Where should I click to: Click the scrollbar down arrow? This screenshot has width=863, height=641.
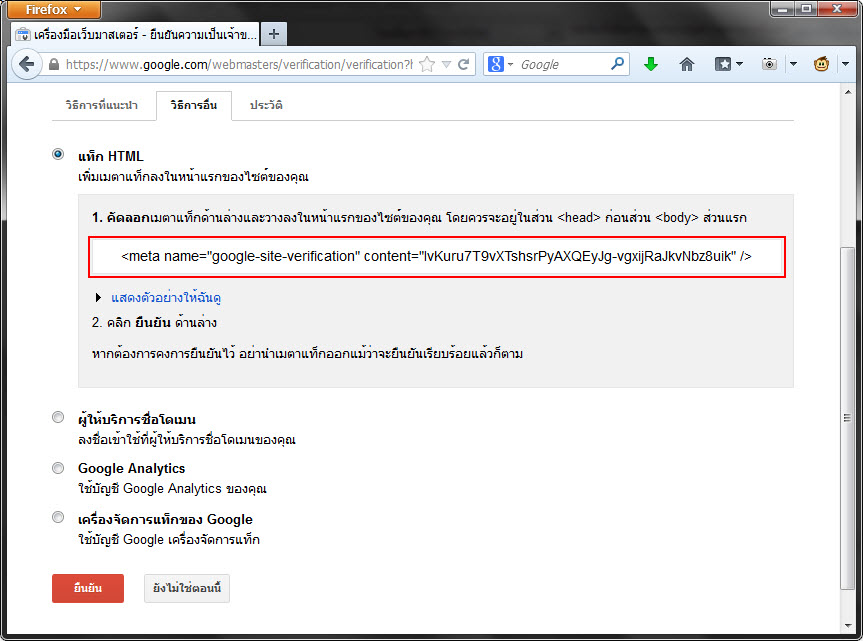coord(848,626)
